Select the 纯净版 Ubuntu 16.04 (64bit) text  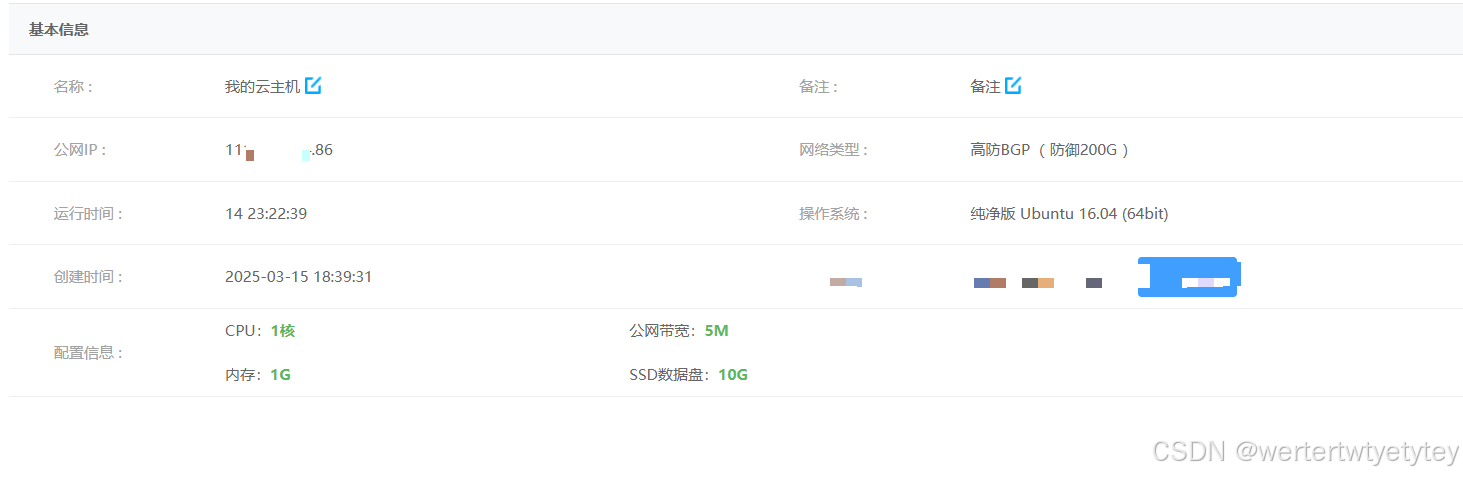point(1069,213)
